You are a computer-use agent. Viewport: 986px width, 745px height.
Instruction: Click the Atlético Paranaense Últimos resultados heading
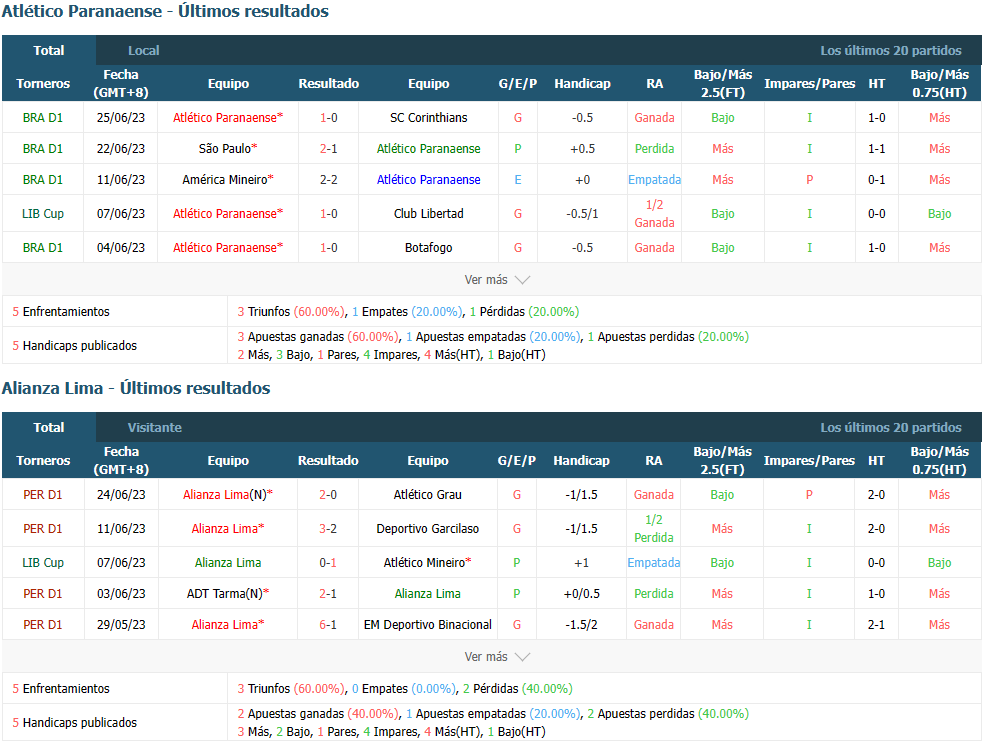click(165, 11)
